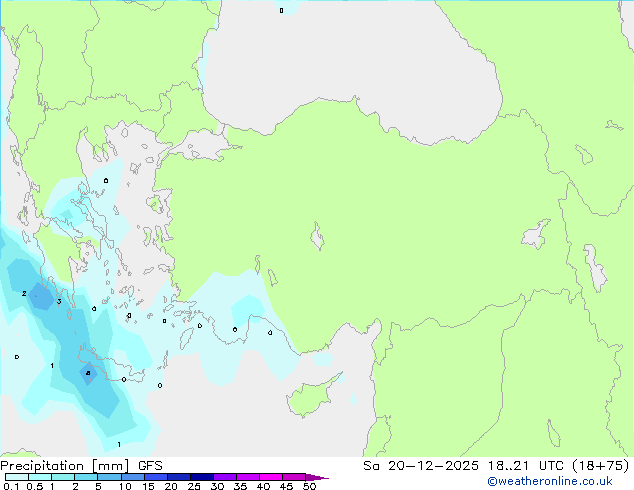This screenshot has height=490, width=634.
Task: Click the 'GFS' model label
Action: pyautogui.click(x=150, y=466)
